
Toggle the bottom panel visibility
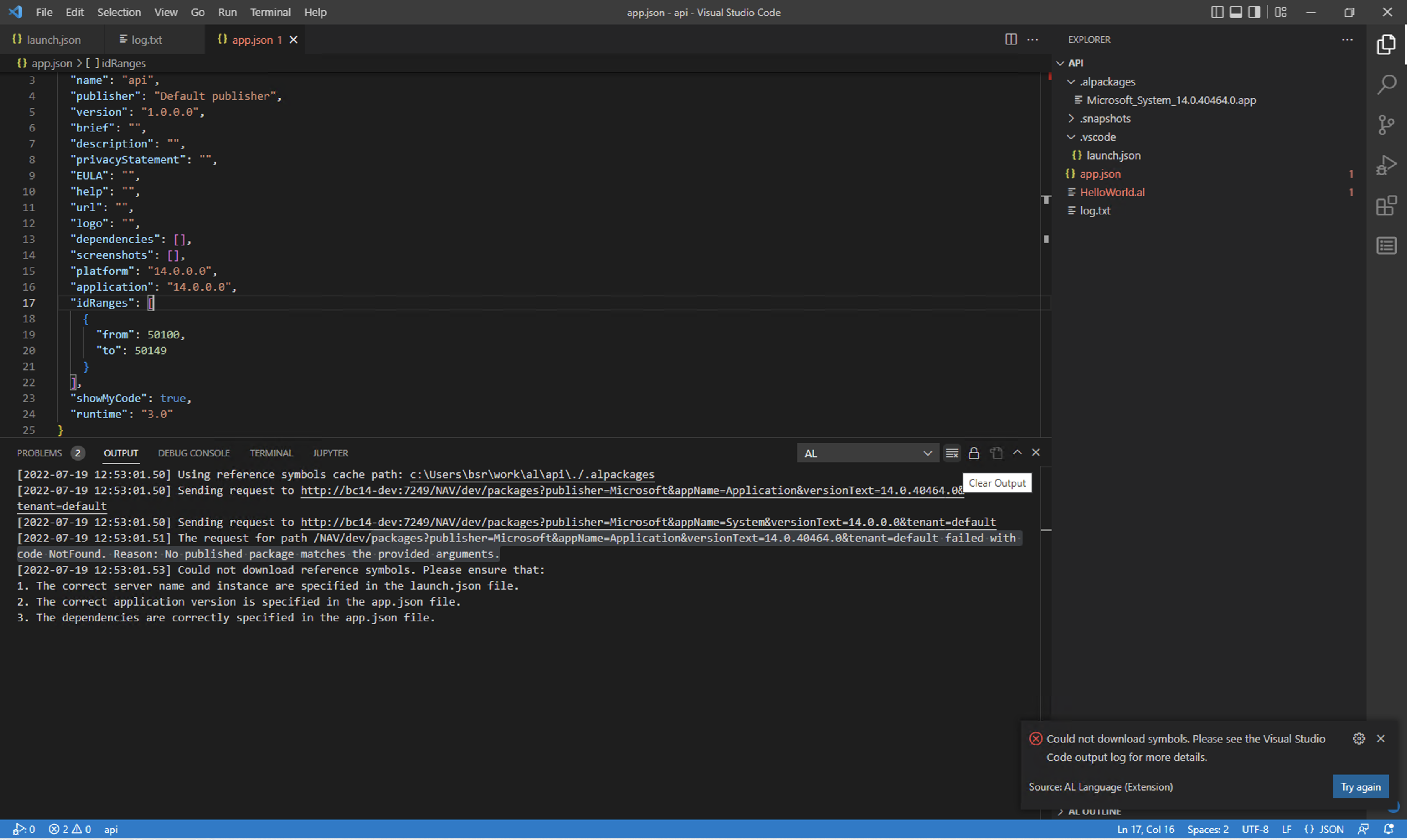click(1236, 12)
